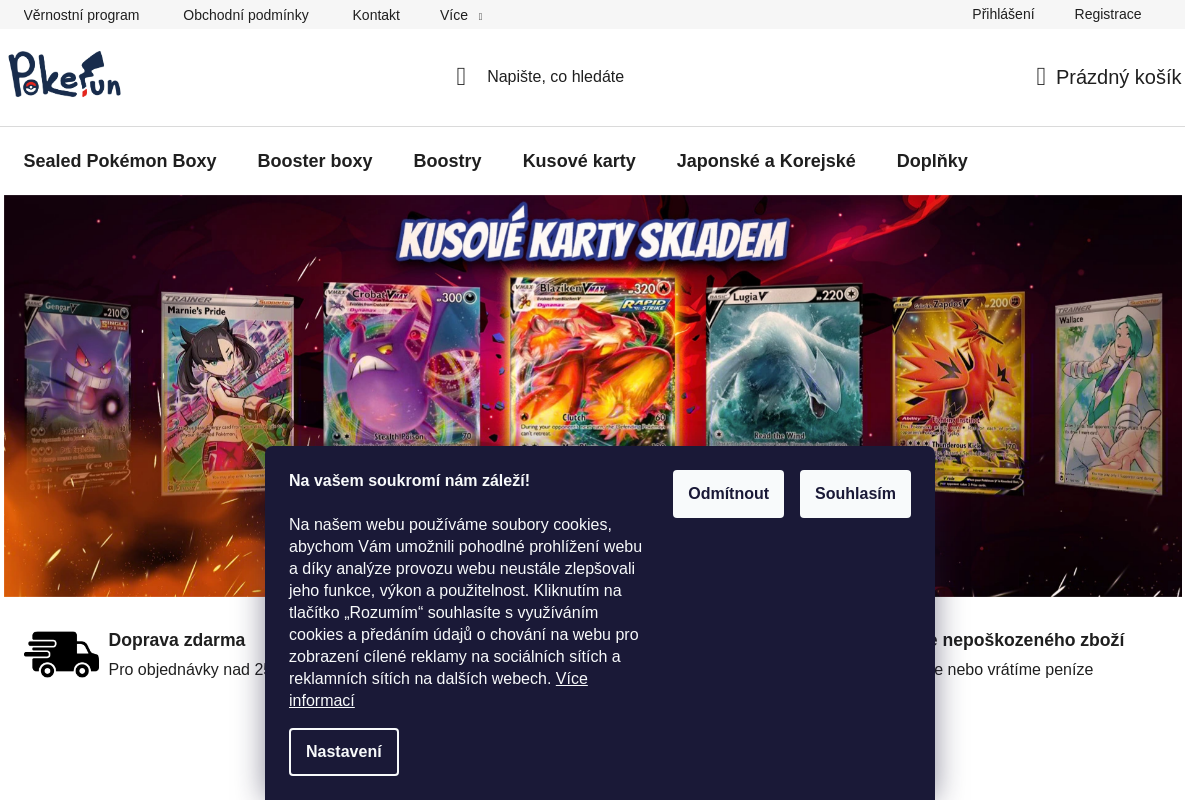Open Věrnostní program page
The height and width of the screenshot is (800, 1200).
coord(82,15)
